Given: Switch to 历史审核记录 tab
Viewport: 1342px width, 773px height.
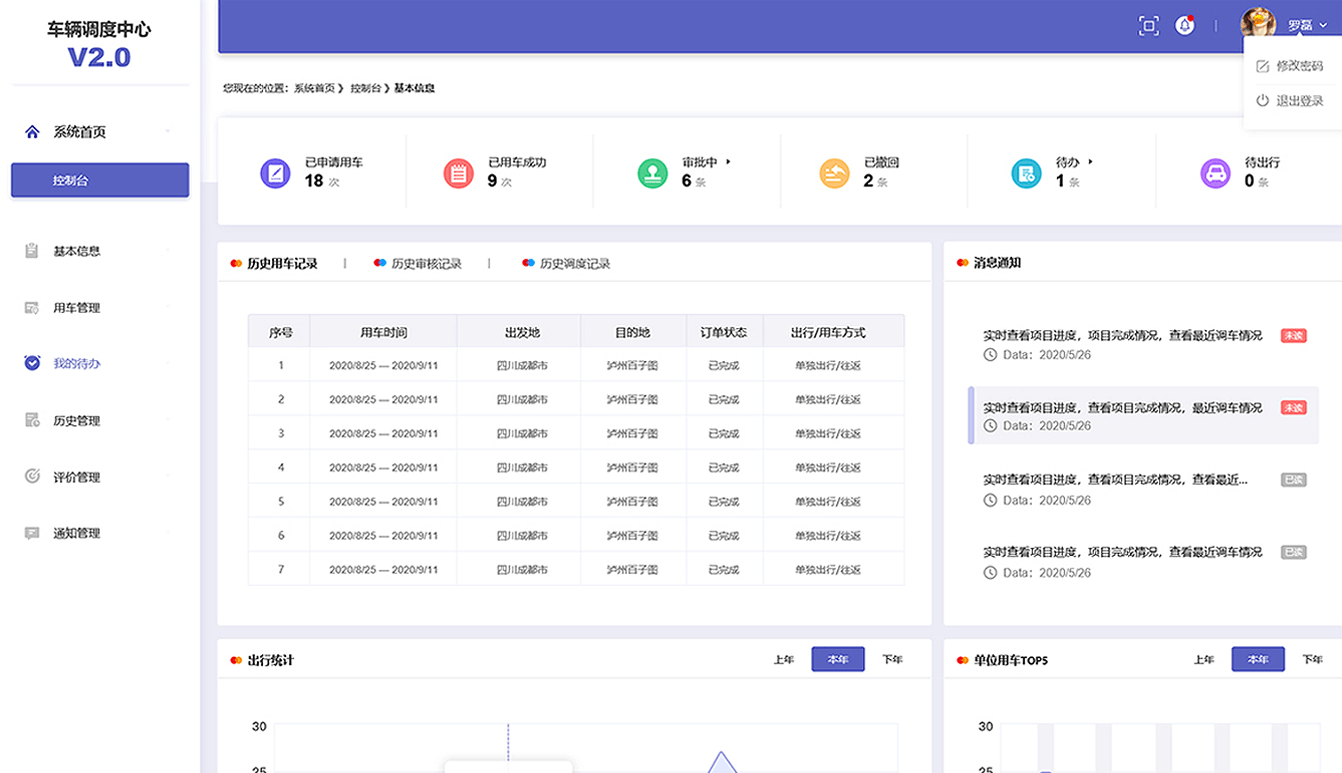Looking at the screenshot, I should point(426,264).
